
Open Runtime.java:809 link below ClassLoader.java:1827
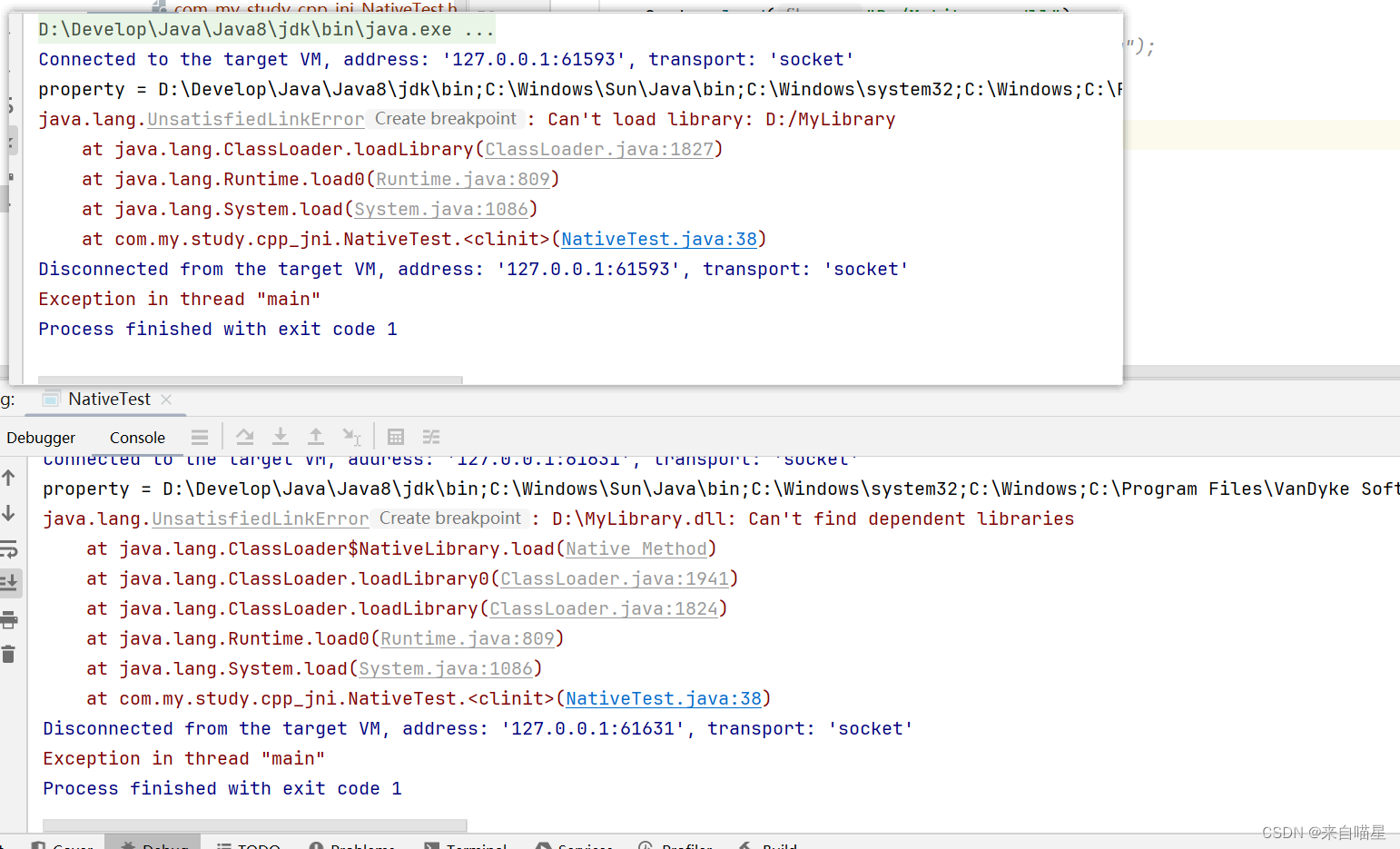pyautogui.click(x=463, y=180)
